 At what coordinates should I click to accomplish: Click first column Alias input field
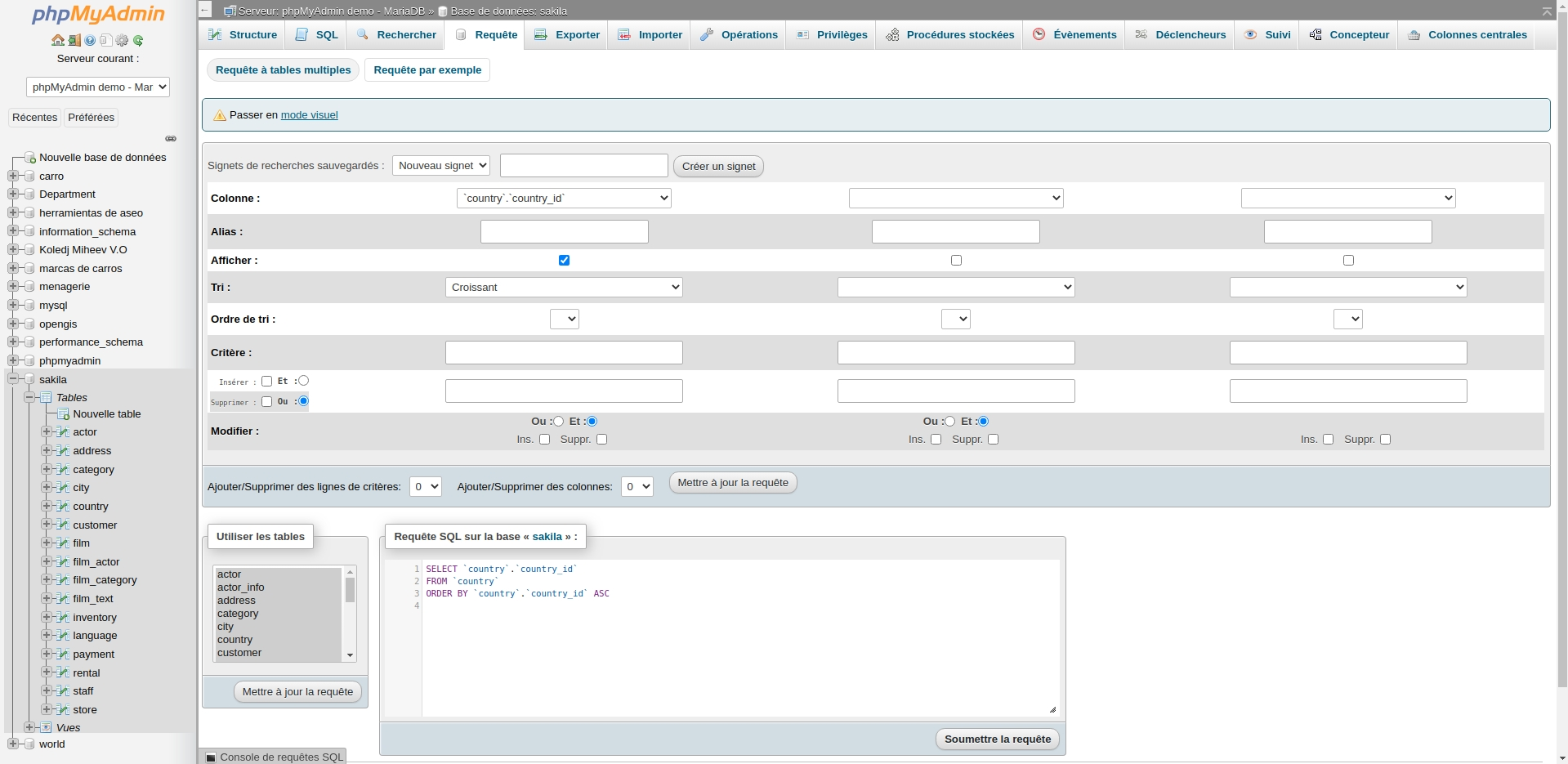(564, 231)
